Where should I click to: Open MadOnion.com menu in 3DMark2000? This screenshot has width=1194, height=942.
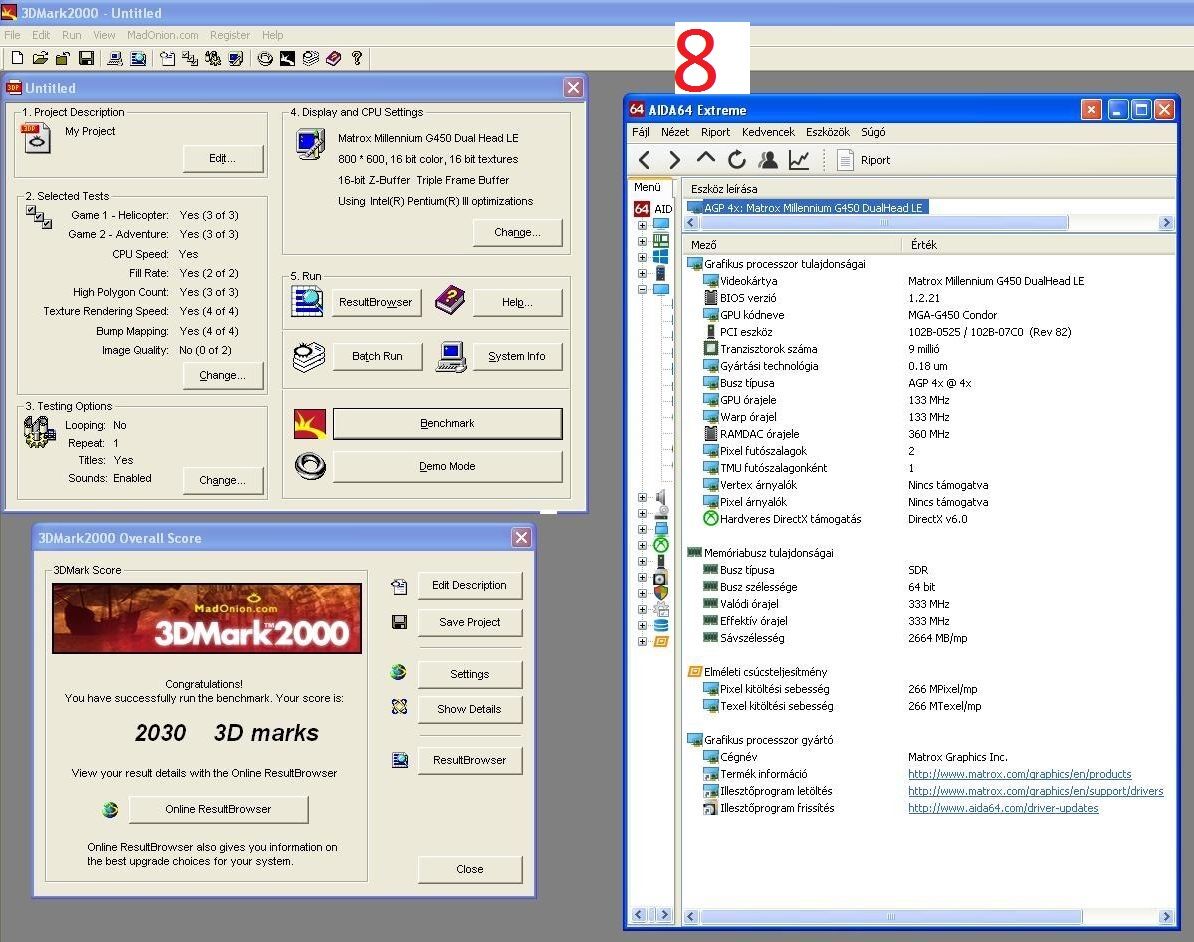click(x=162, y=35)
